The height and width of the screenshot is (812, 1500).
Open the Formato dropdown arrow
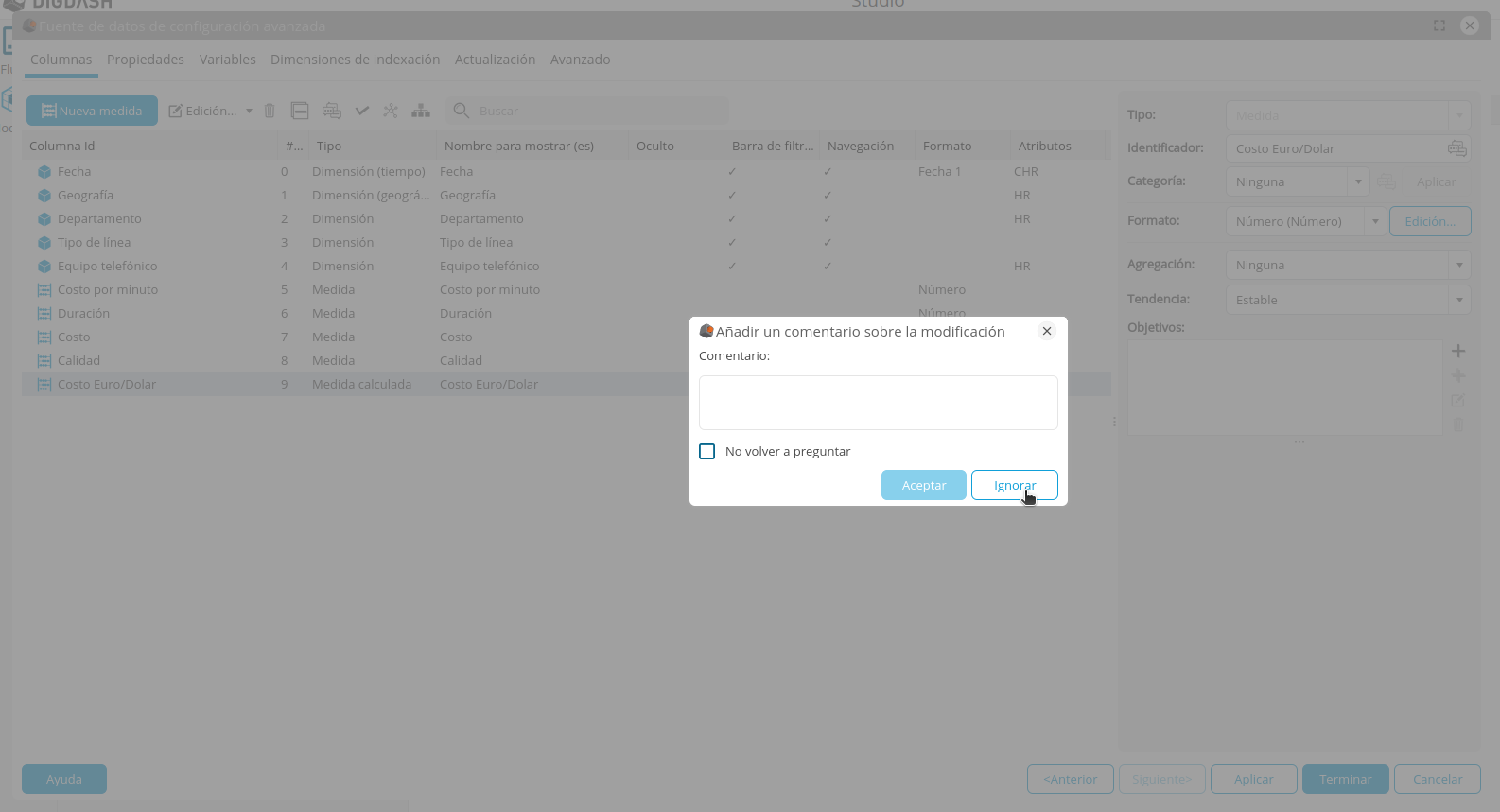point(1375,221)
